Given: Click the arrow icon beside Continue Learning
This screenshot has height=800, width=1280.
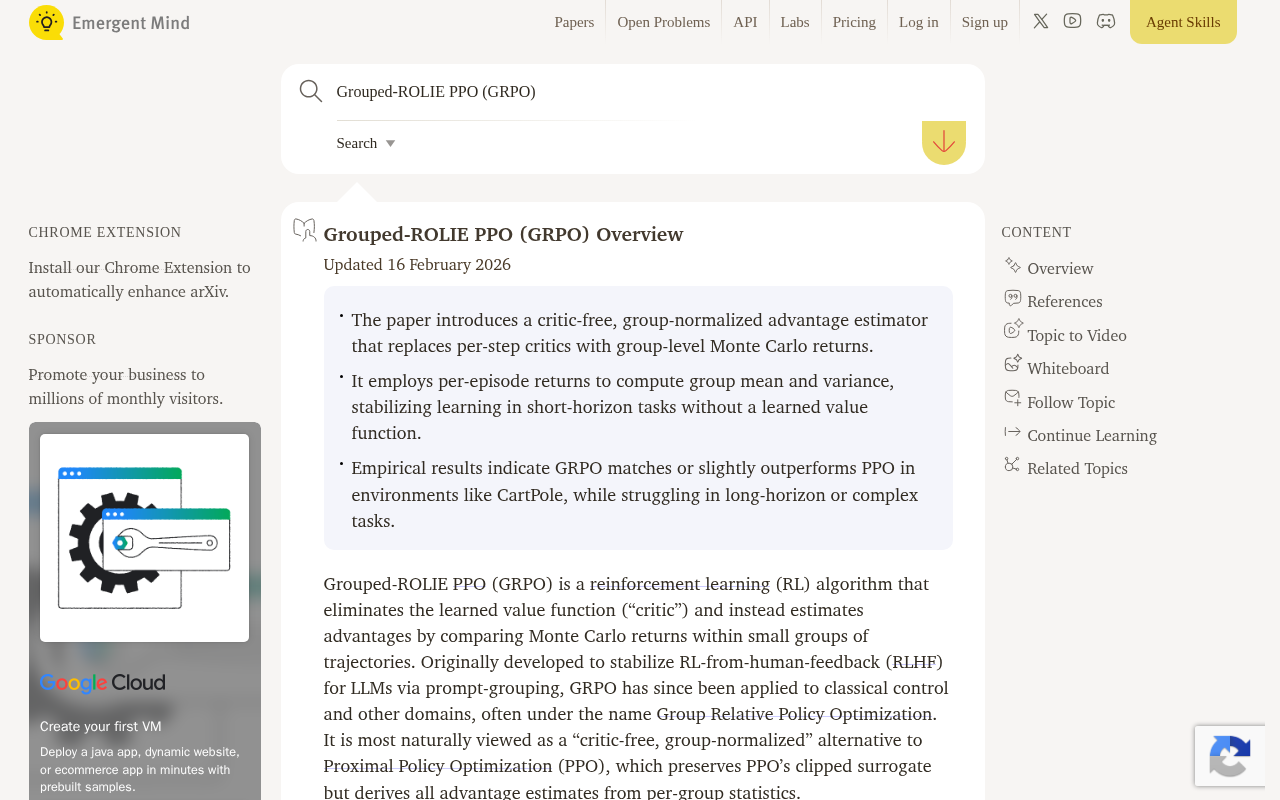Looking at the screenshot, I should [1013, 432].
